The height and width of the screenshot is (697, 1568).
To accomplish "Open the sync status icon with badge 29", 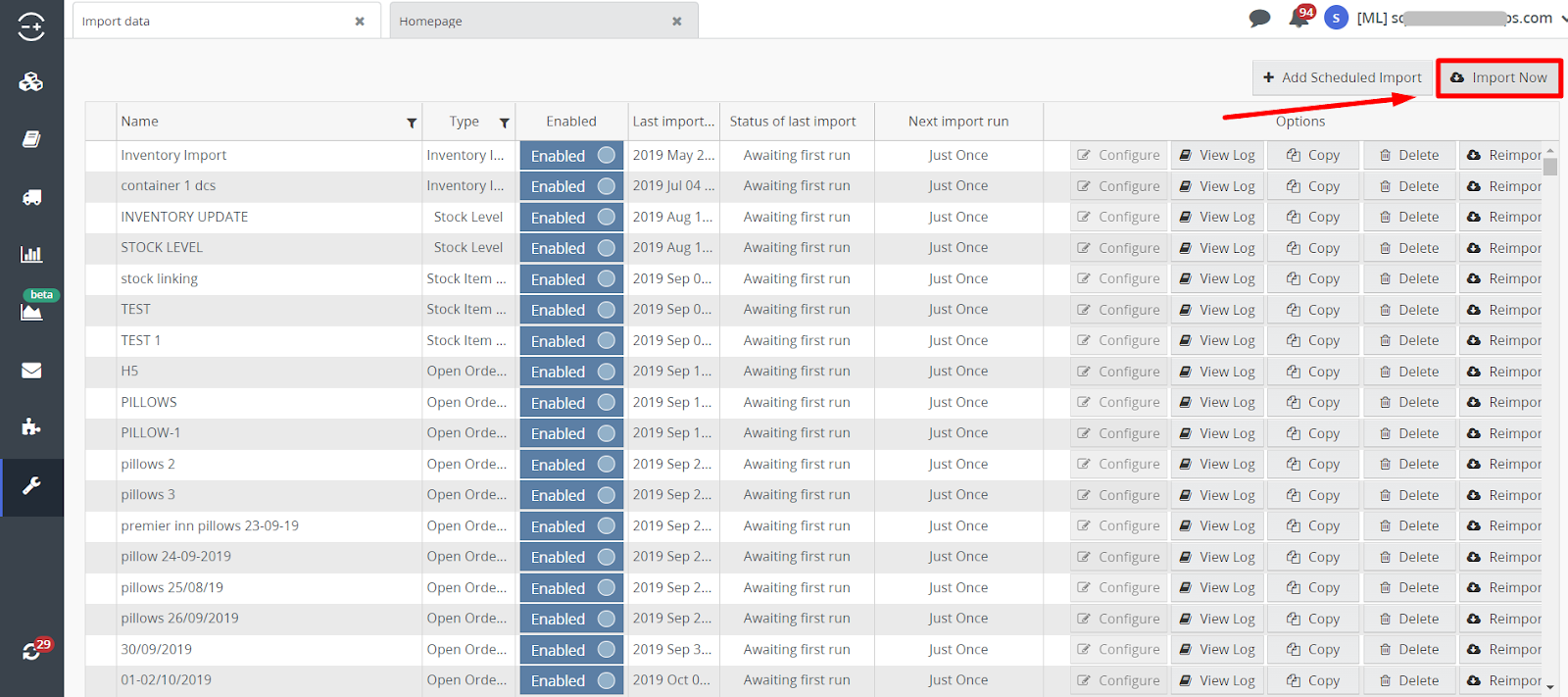I will point(32,651).
